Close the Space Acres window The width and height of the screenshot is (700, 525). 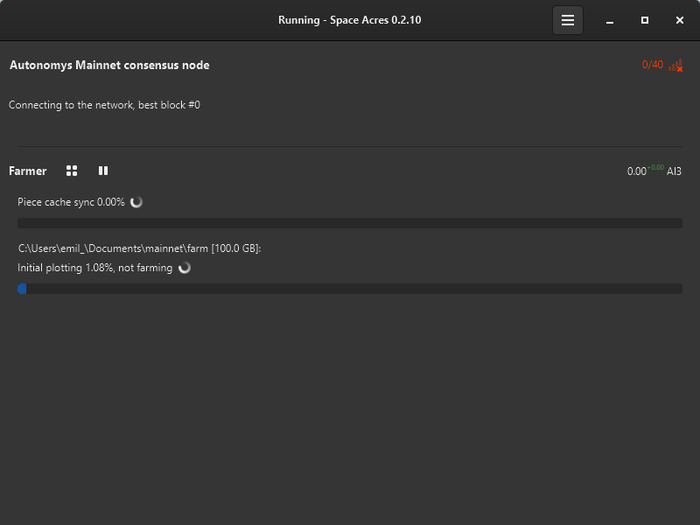pyautogui.click(x=680, y=20)
